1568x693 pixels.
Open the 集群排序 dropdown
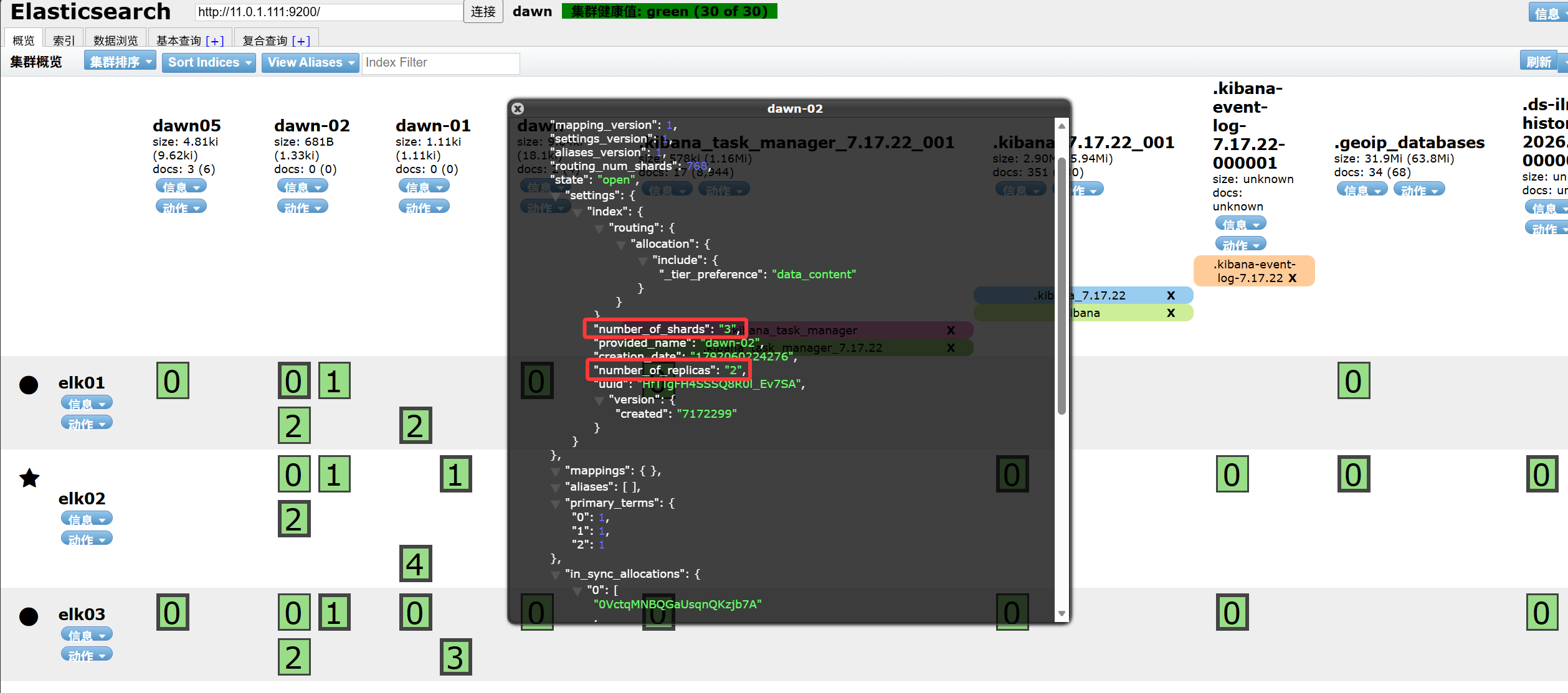[120, 62]
